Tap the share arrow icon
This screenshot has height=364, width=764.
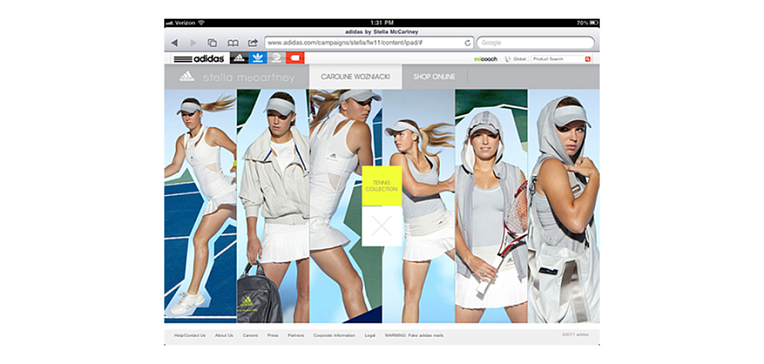coord(252,43)
